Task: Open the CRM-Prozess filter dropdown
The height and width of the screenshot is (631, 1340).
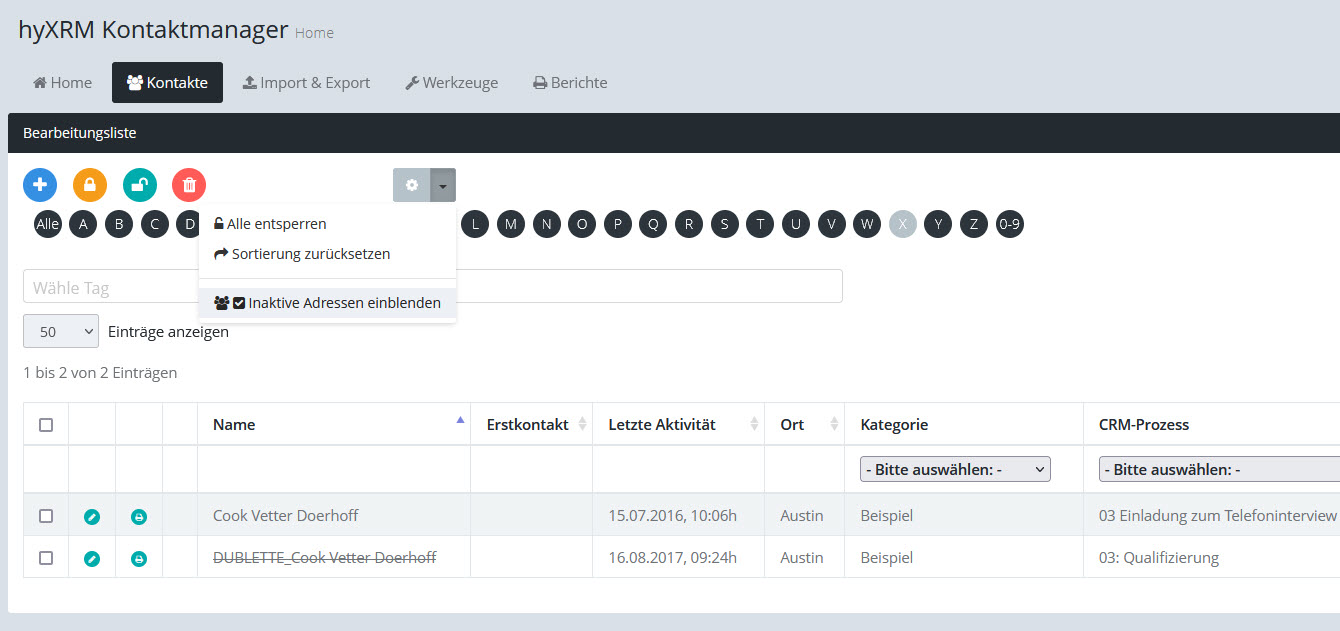Action: pos(1218,469)
